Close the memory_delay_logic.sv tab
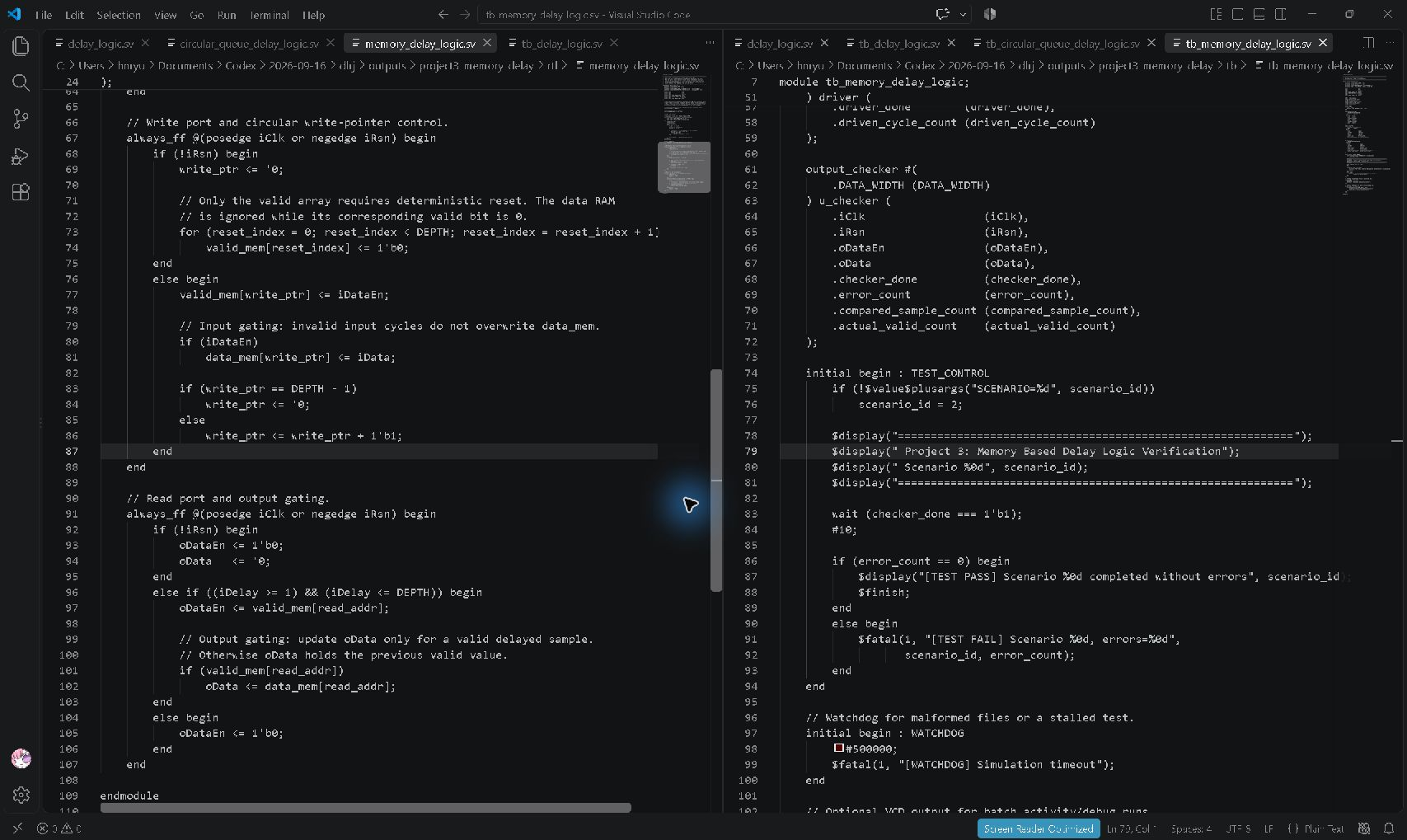The width and height of the screenshot is (1407, 840). (x=487, y=43)
